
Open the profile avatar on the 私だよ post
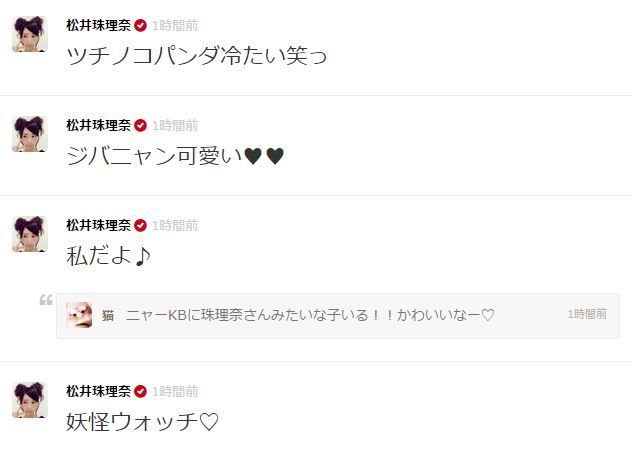coord(30,234)
